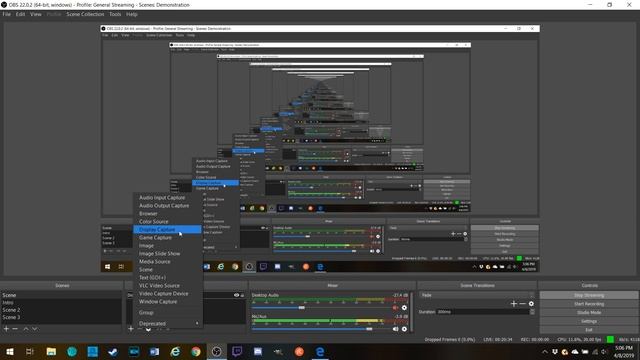640x360 pixels.
Task: Open Word from the taskbar
Action: 154,351
